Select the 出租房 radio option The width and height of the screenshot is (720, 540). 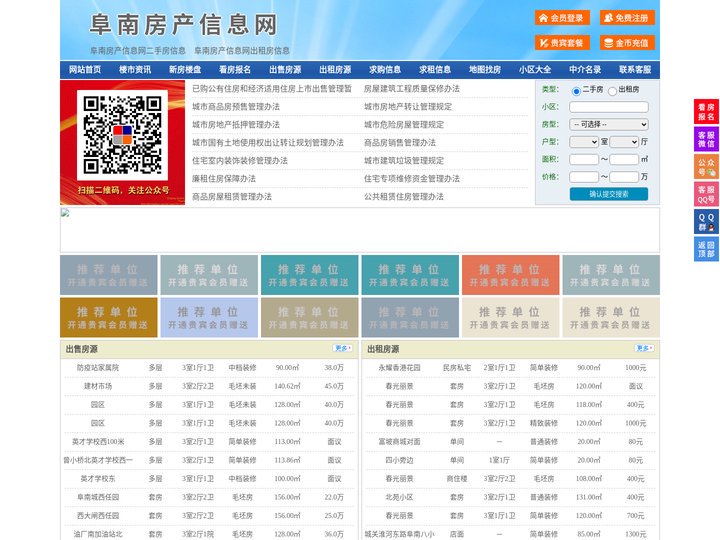(612, 91)
